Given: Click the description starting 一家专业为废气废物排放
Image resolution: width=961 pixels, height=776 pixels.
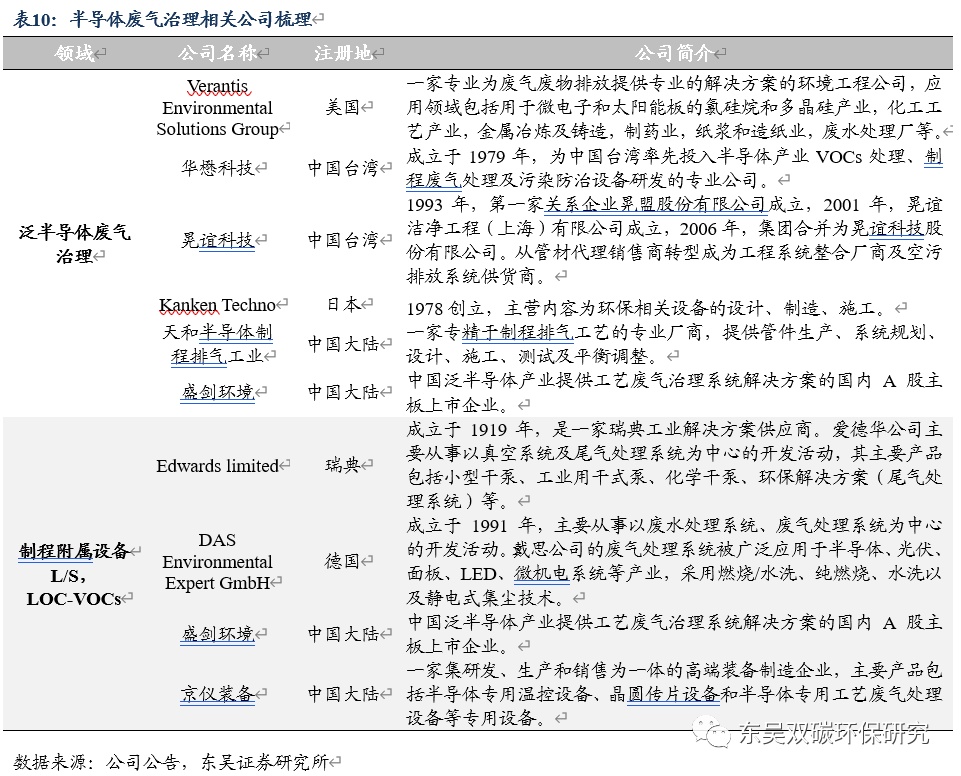Looking at the screenshot, I should pos(674,107).
